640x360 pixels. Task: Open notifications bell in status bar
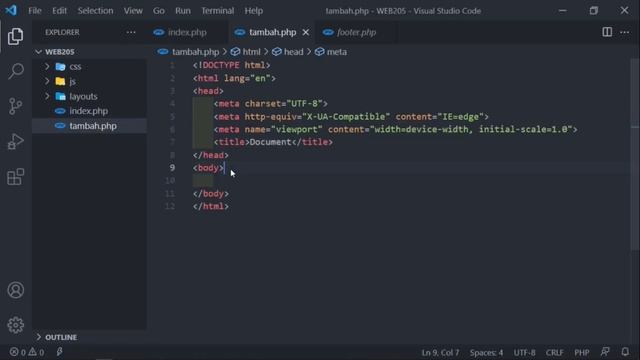pyautogui.click(x=625, y=351)
